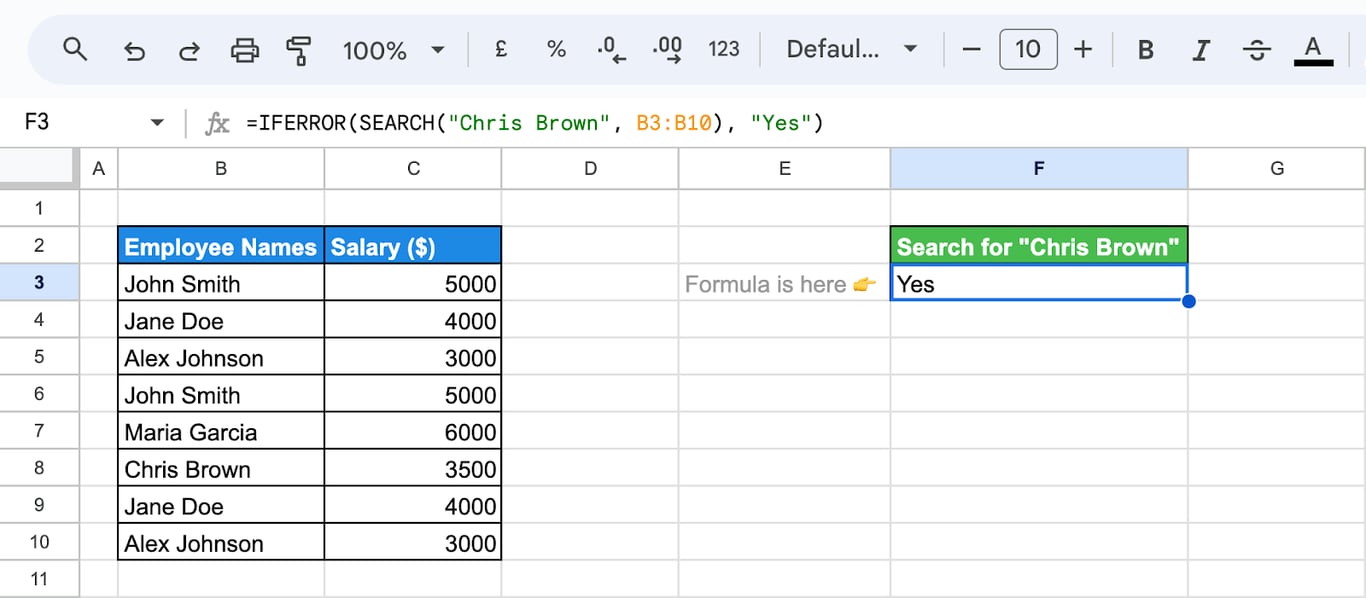This screenshot has width=1366, height=598.
Task: Decrease font size with minus button
Action: coord(971,49)
